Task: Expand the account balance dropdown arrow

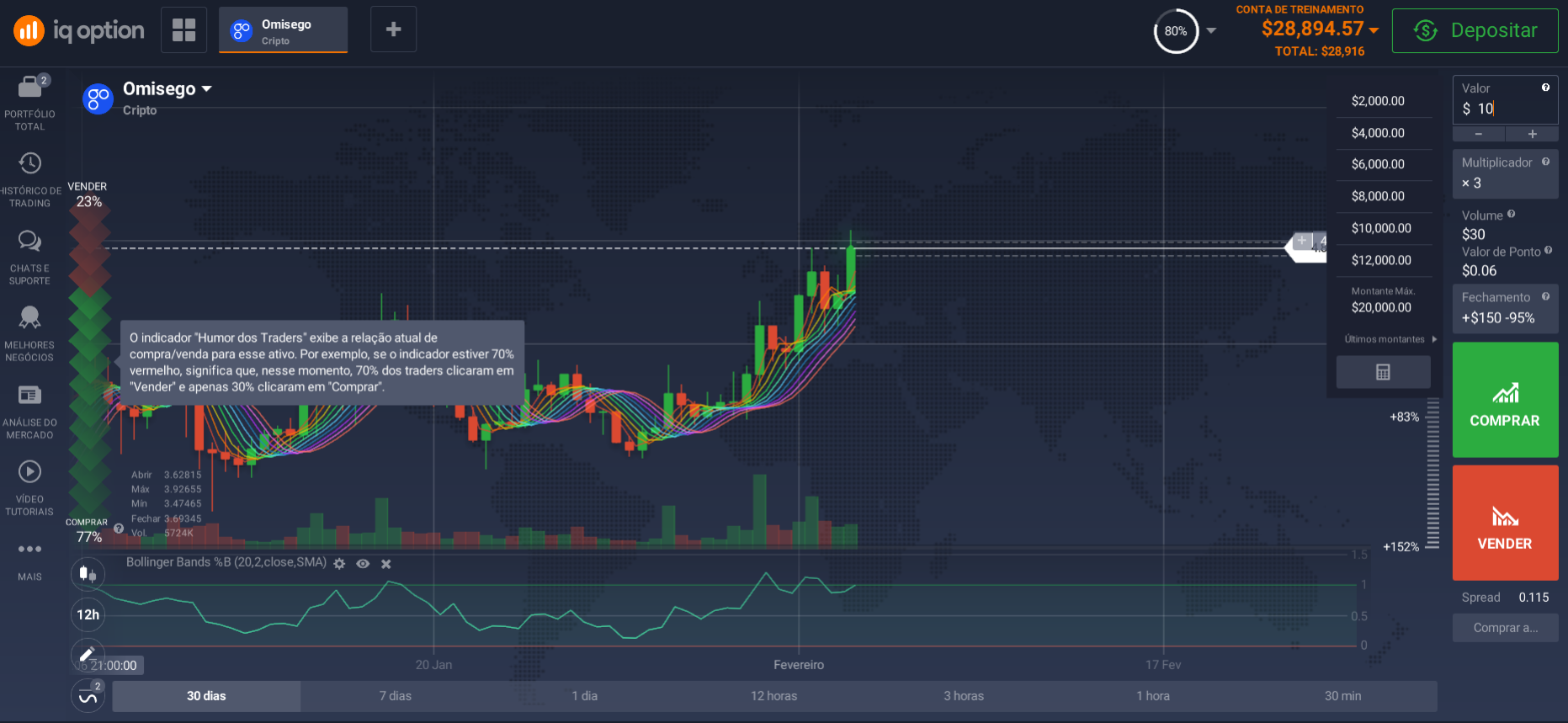Action: (1374, 29)
